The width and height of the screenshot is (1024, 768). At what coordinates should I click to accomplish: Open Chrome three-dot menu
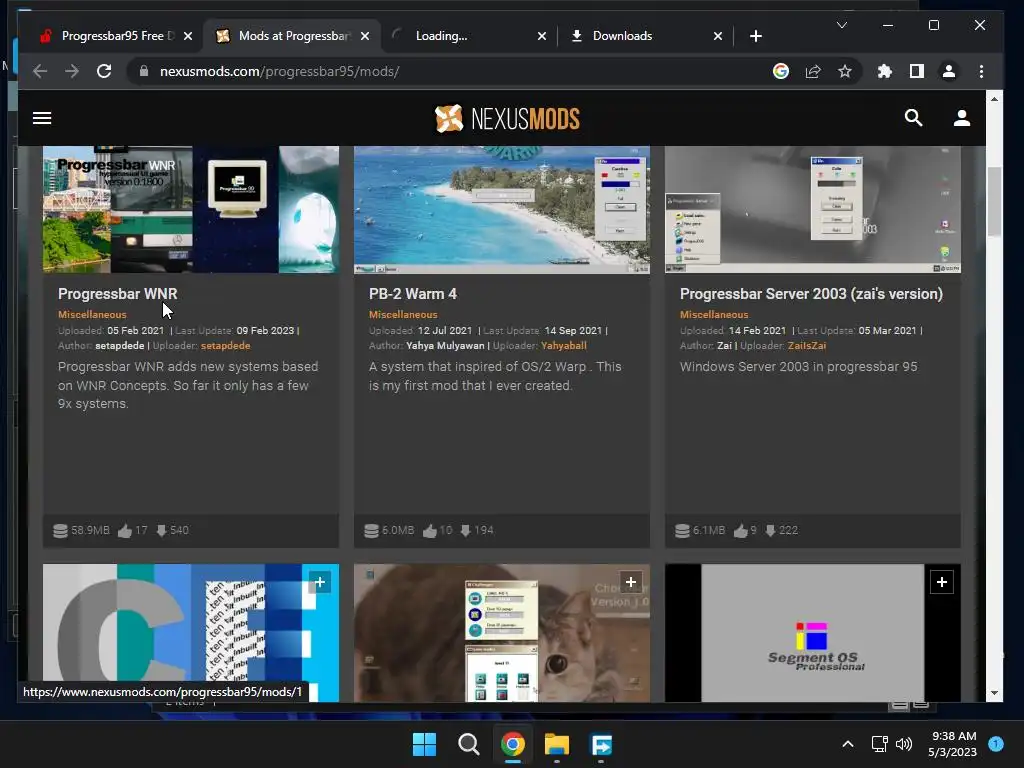click(981, 71)
